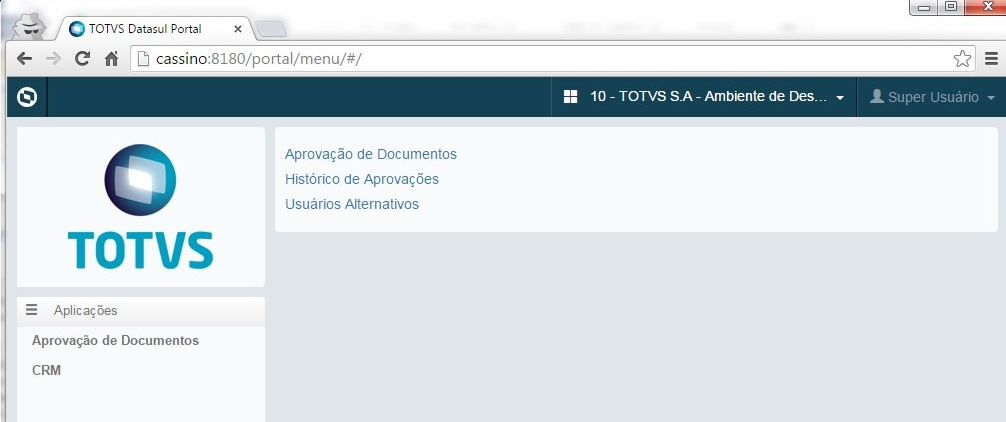Open Histórico de Aprovações link

click(362, 180)
